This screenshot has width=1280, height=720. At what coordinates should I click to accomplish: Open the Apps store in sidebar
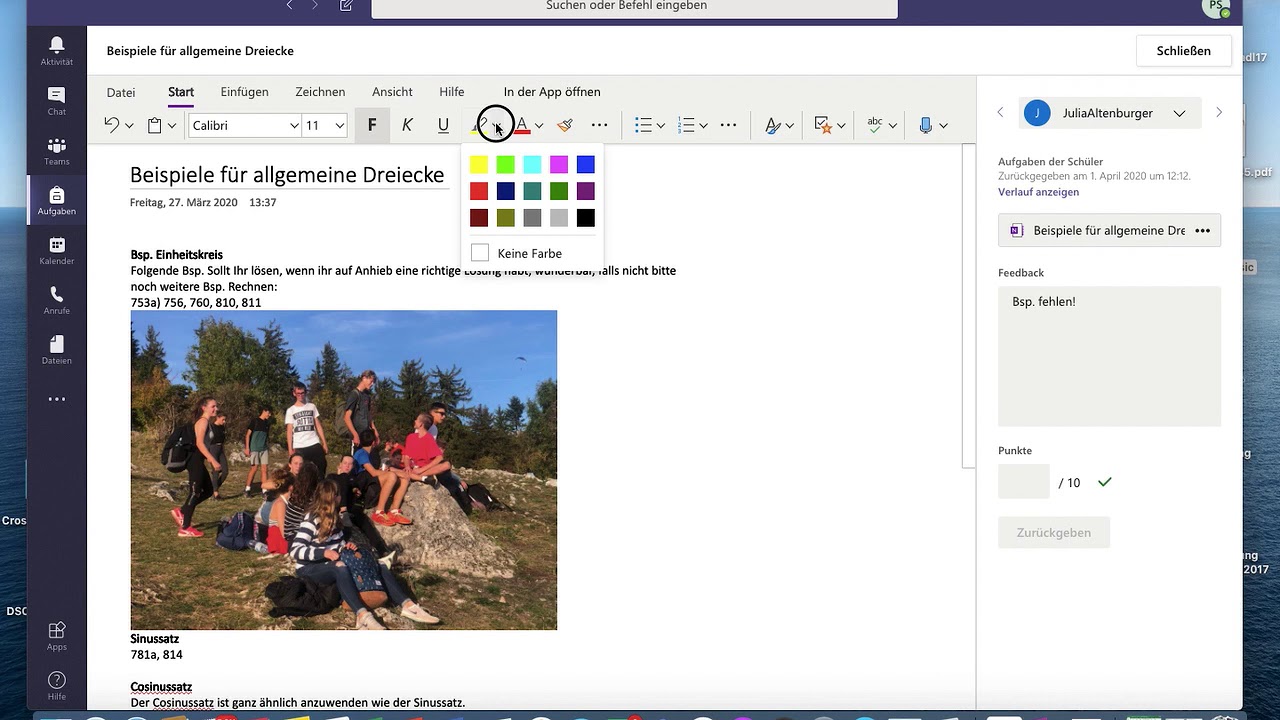57,635
